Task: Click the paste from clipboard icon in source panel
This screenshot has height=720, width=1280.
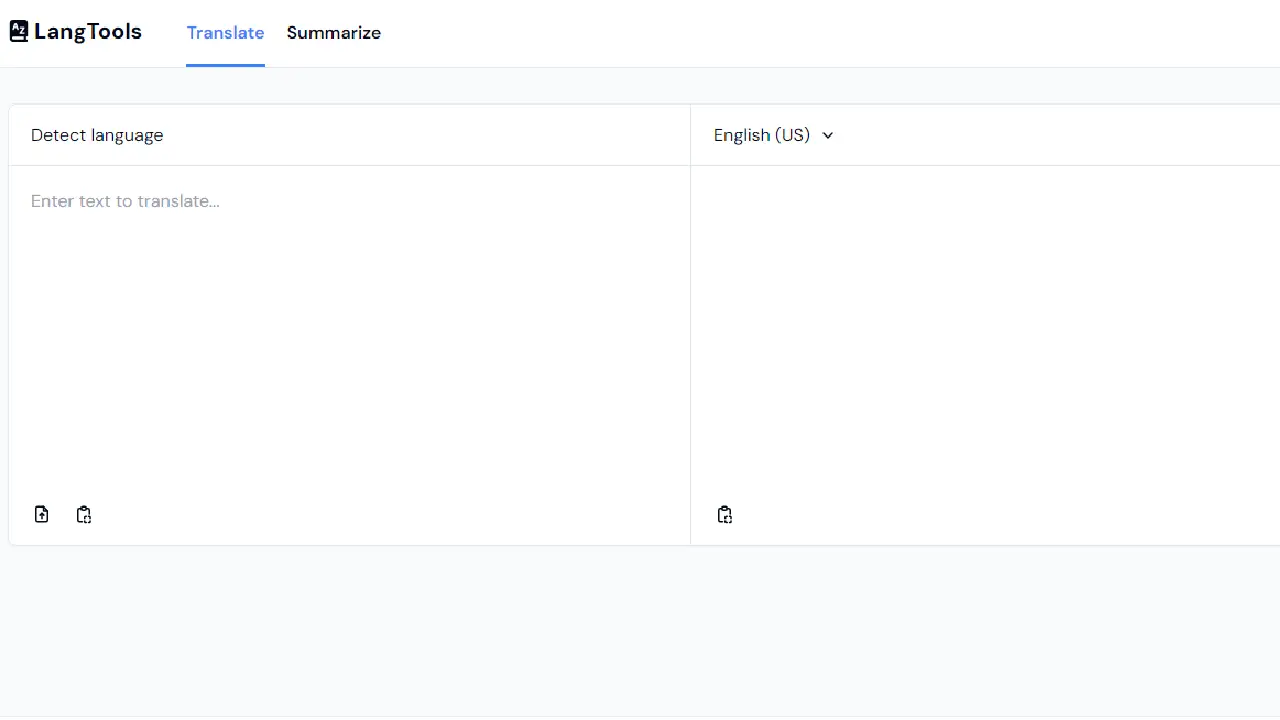Action: [84, 514]
